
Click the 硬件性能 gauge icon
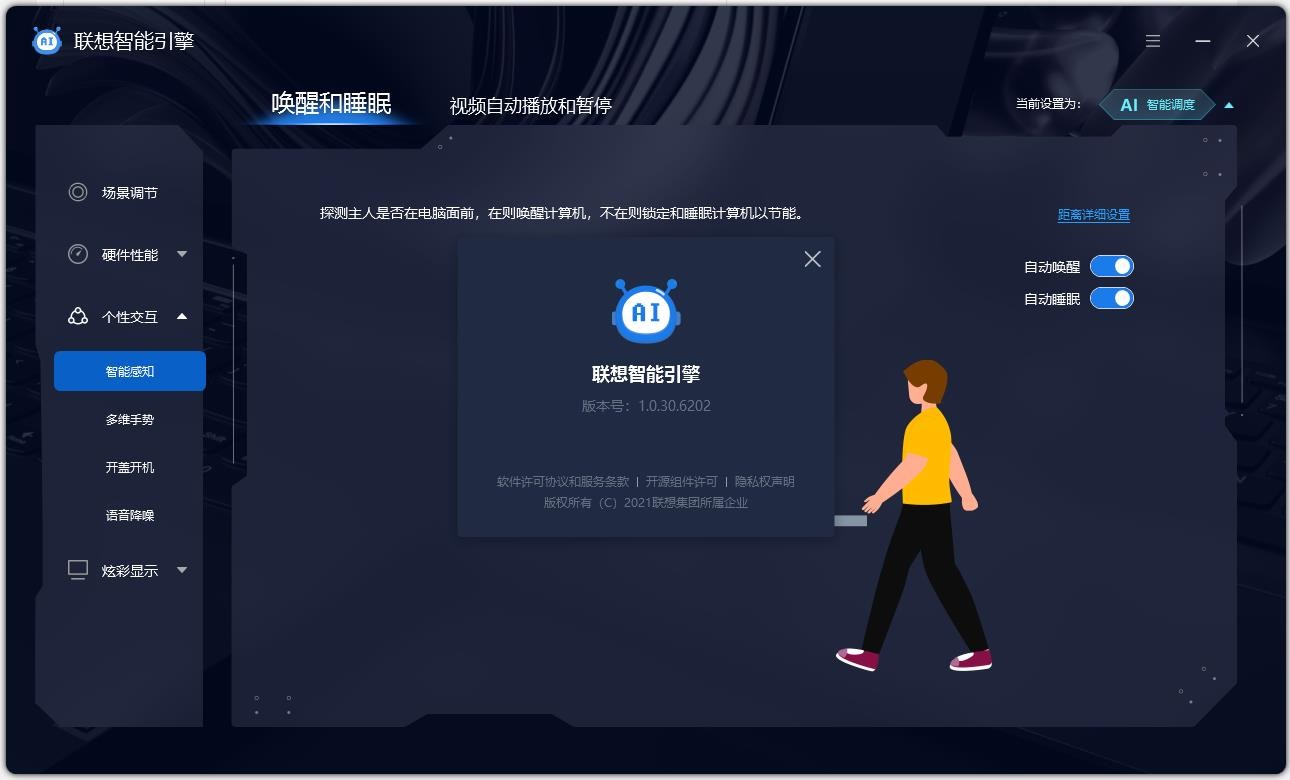click(x=78, y=254)
